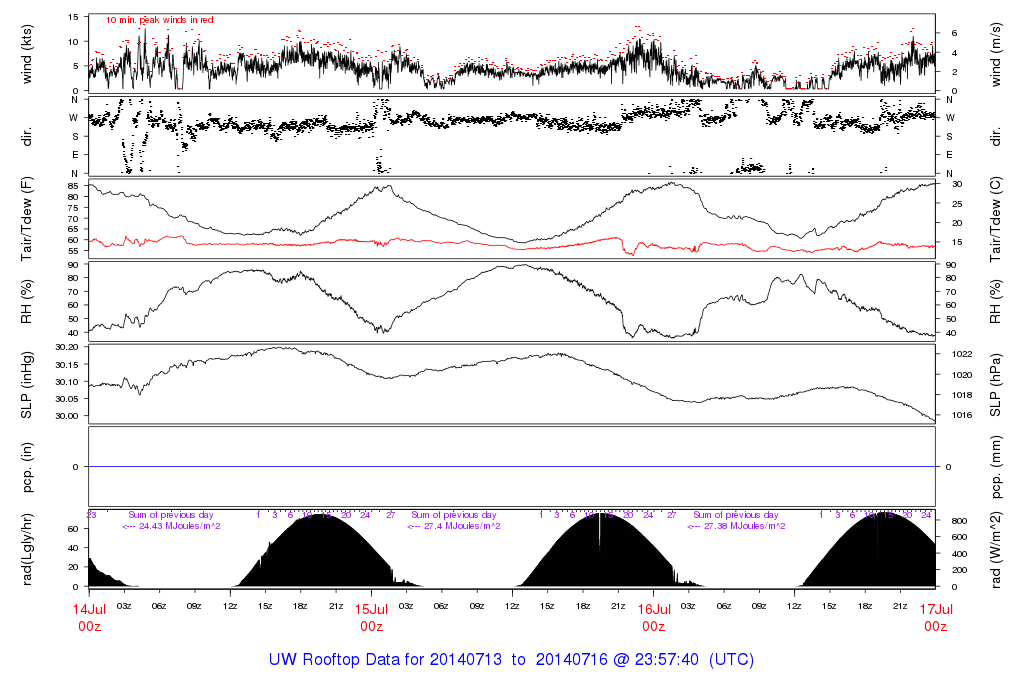Viewport: 1024px width, 700px height.
Task: Click the UW Rooftop Data title text
Action: (511, 660)
